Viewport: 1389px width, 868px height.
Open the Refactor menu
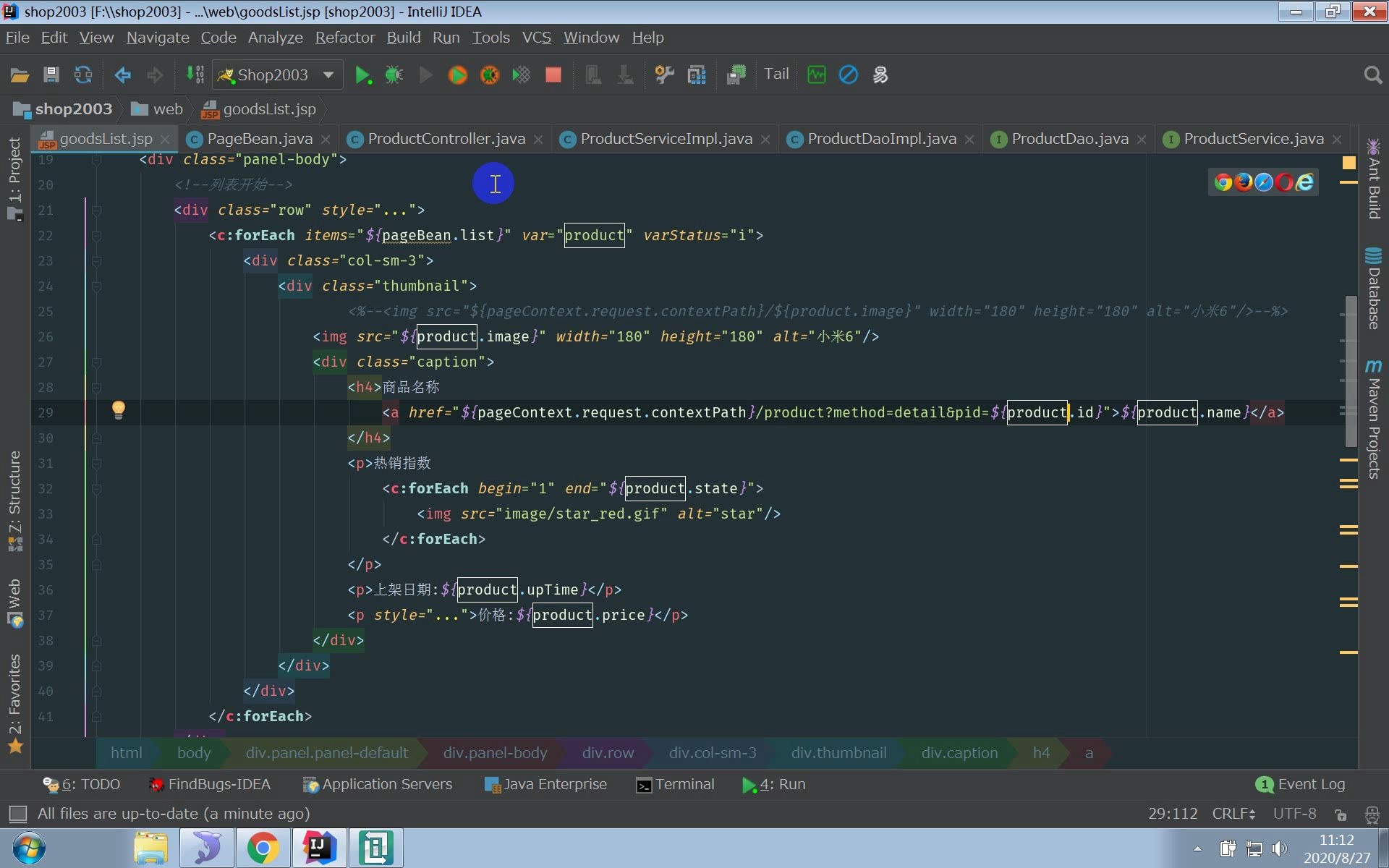click(x=344, y=38)
